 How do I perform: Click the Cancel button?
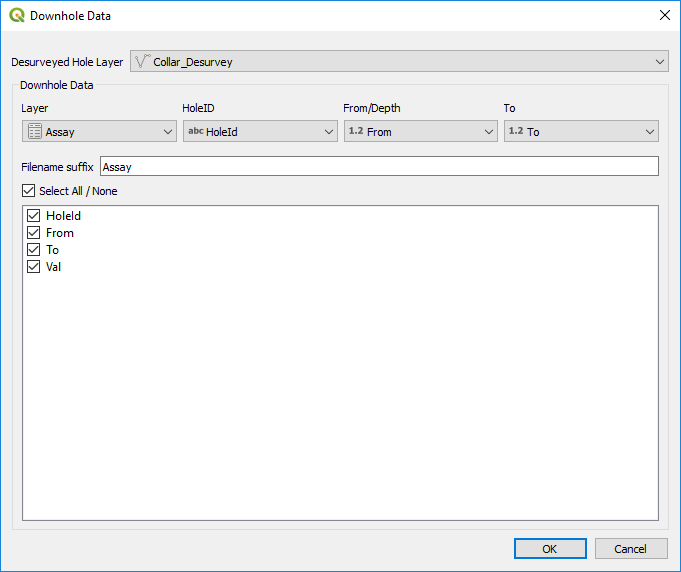coord(631,549)
